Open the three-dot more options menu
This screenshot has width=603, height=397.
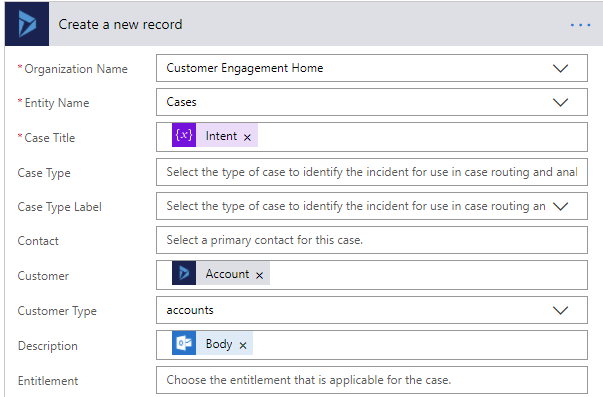(580, 25)
